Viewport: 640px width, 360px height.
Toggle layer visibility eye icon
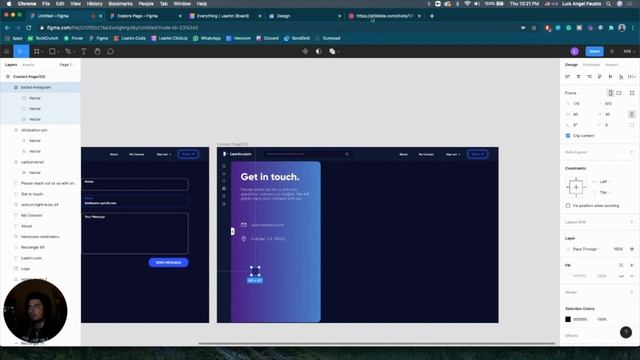click(x=632, y=249)
